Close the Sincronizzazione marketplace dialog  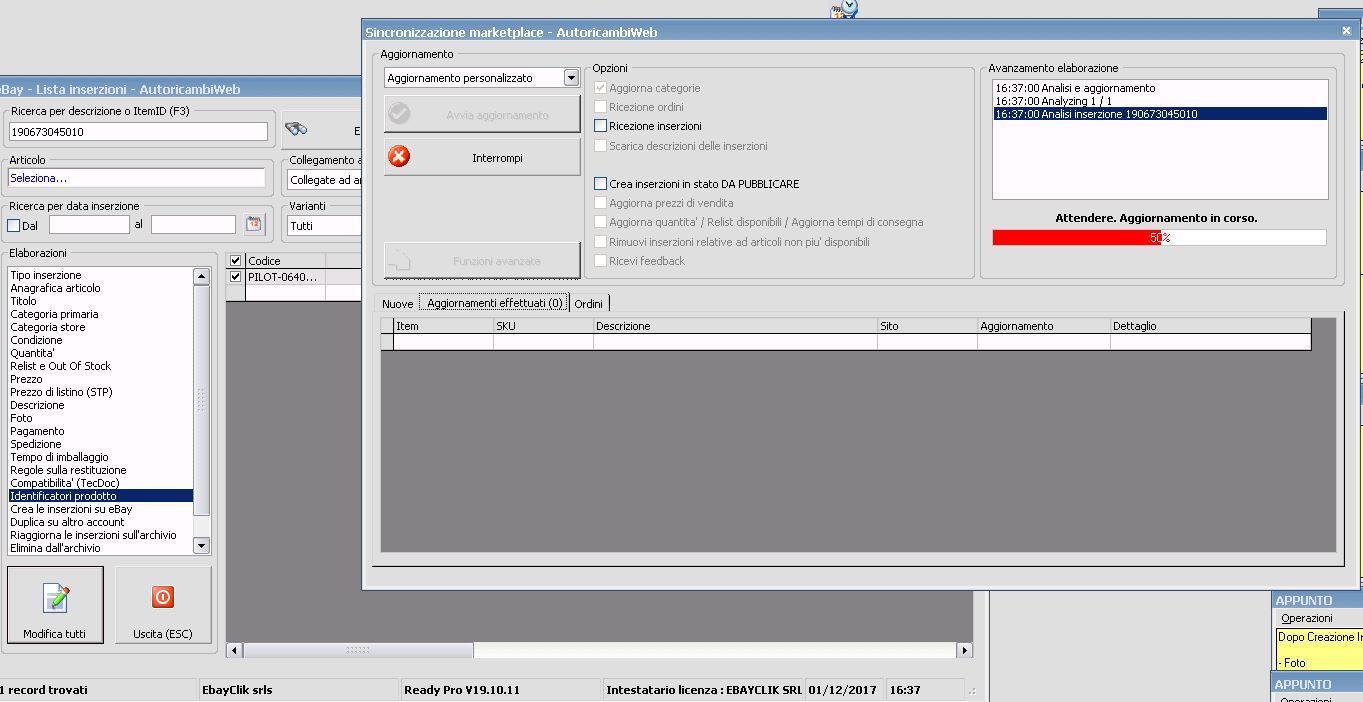(x=1346, y=31)
